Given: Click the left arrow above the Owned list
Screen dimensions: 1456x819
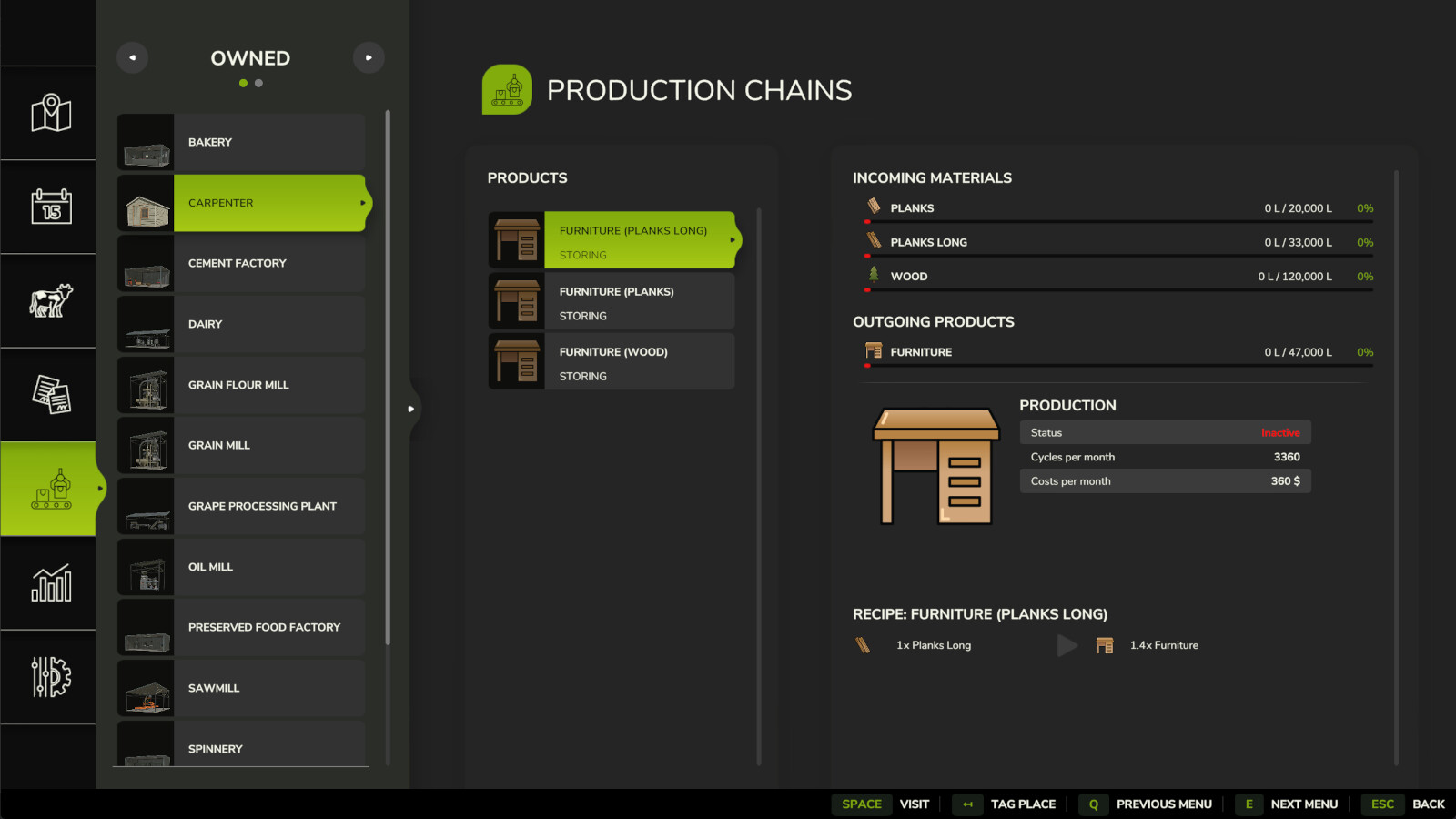Looking at the screenshot, I should (132, 57).
